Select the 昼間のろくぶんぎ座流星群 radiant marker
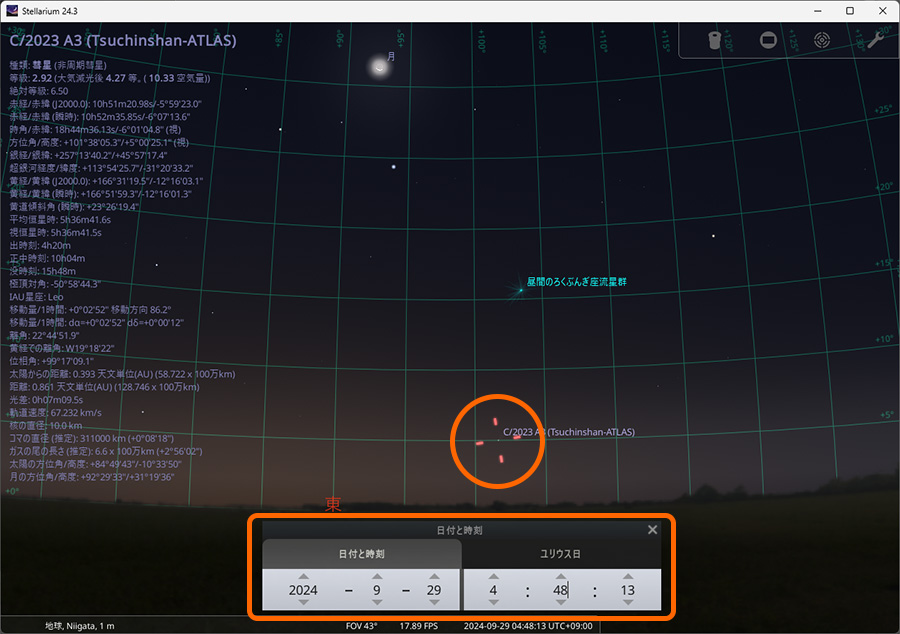Viewport: 900px width, 634px height. click(x=519, y=290)
